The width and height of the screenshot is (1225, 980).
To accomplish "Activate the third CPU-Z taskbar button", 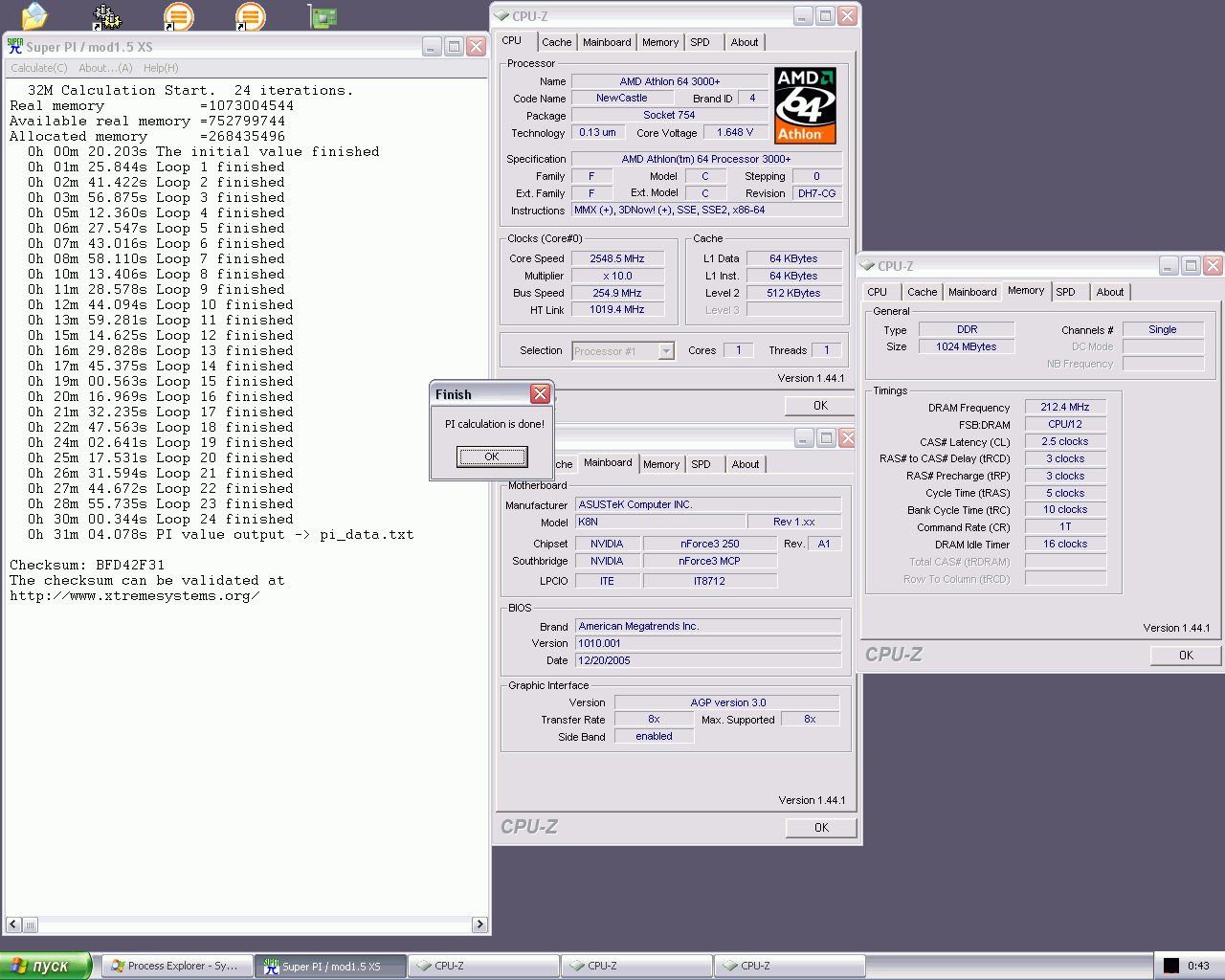I will (790, 966).
